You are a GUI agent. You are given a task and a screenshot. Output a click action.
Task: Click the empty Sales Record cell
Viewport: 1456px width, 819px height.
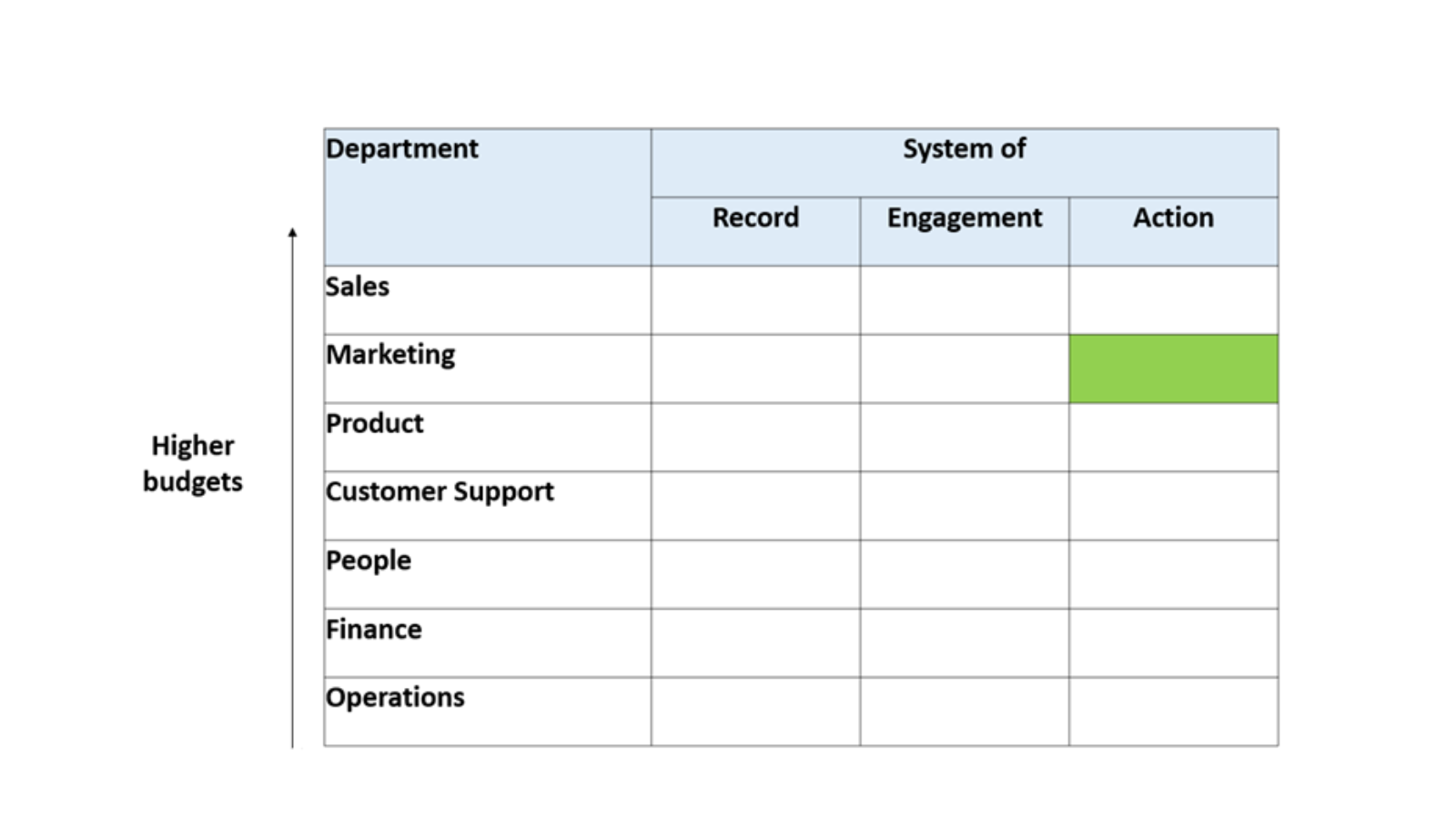[755, 300]
